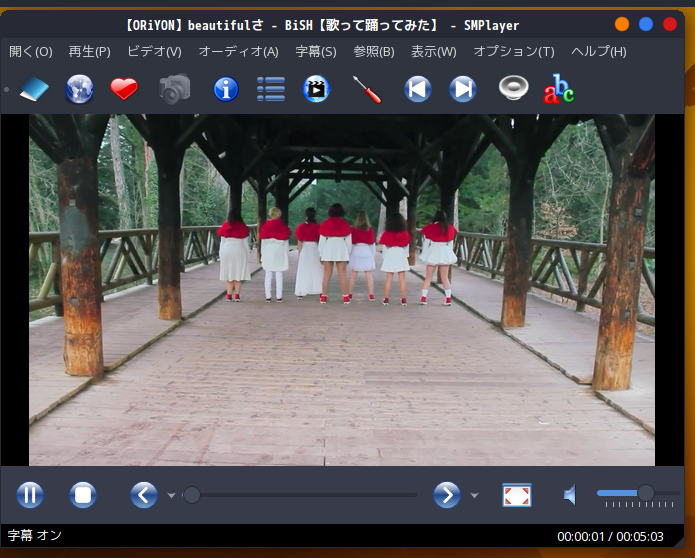The image size is (695, 558).
Task: Open the 再生(P) menu
Action: click(x=90, y=52)
